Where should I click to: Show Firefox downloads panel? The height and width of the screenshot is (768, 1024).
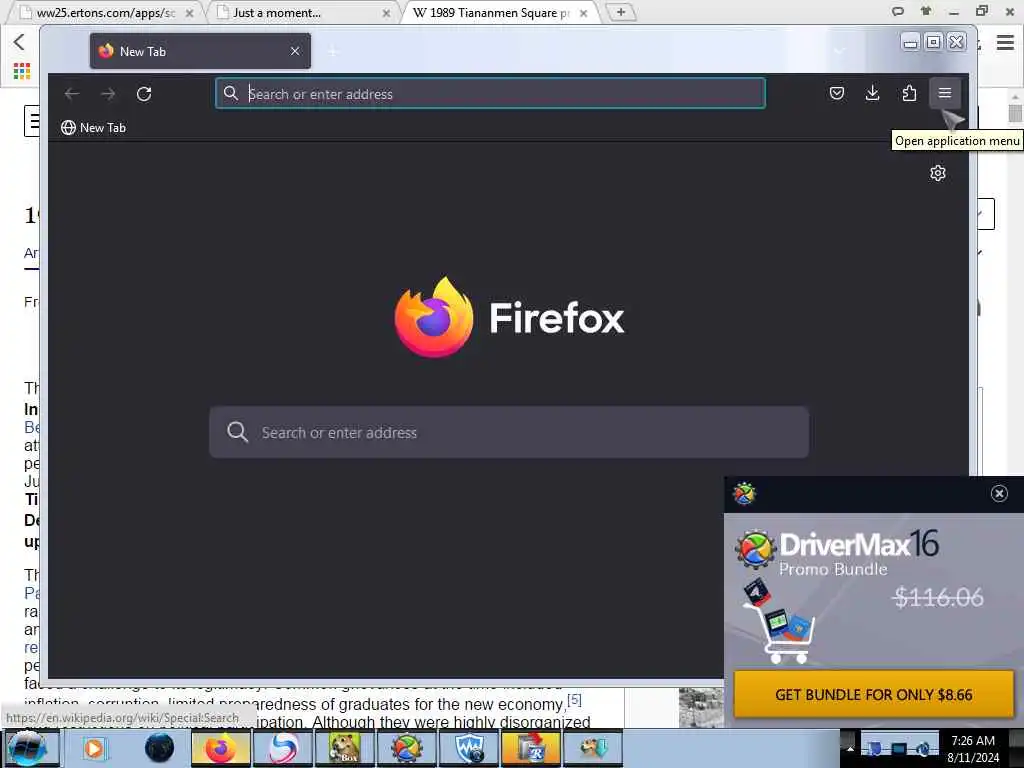872,93
